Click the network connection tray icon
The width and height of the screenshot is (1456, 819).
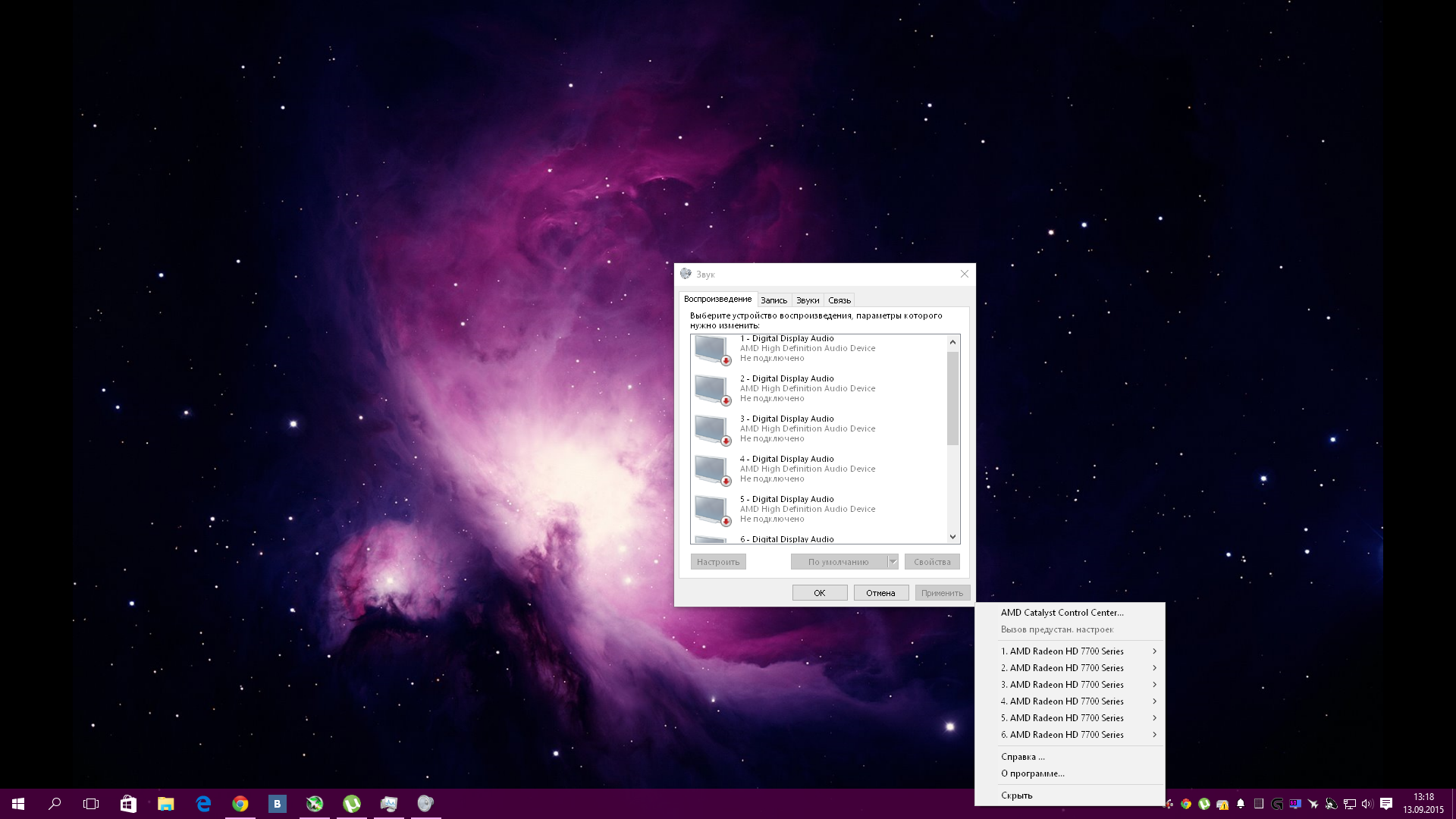coord(1350,804)
